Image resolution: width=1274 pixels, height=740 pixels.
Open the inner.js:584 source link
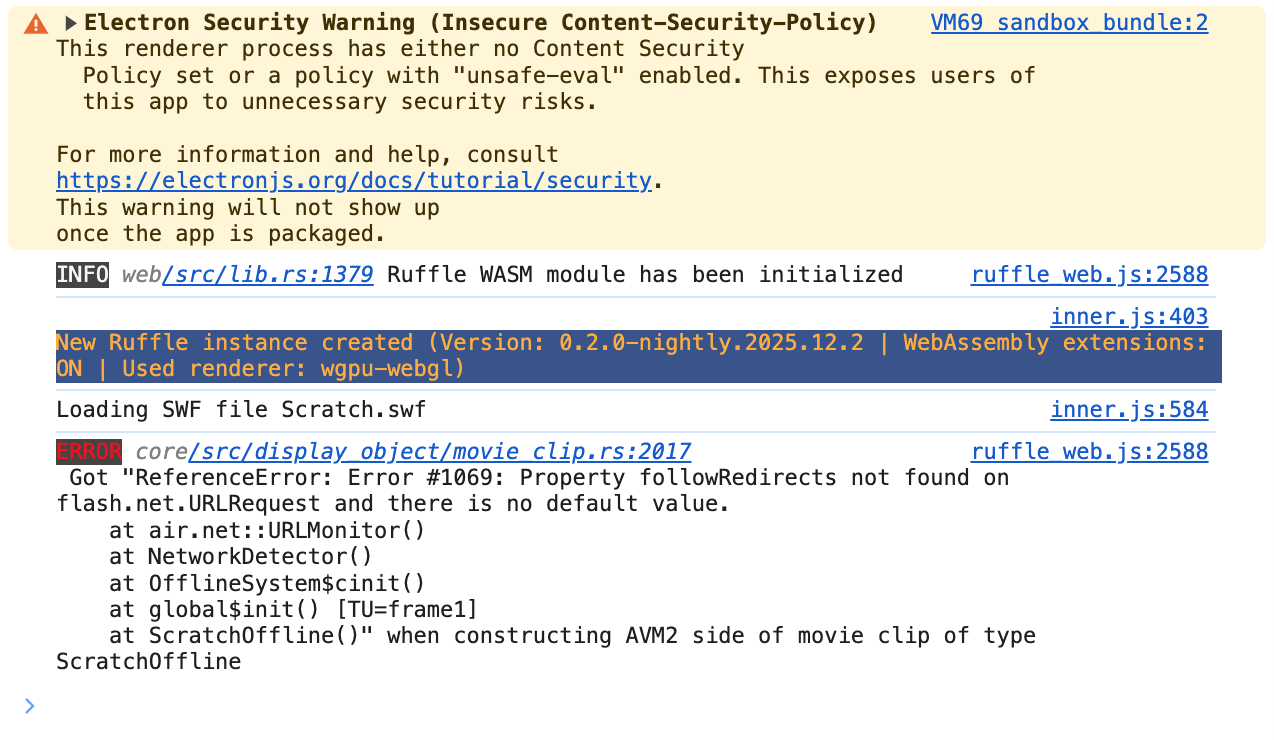click(1129, 410)
